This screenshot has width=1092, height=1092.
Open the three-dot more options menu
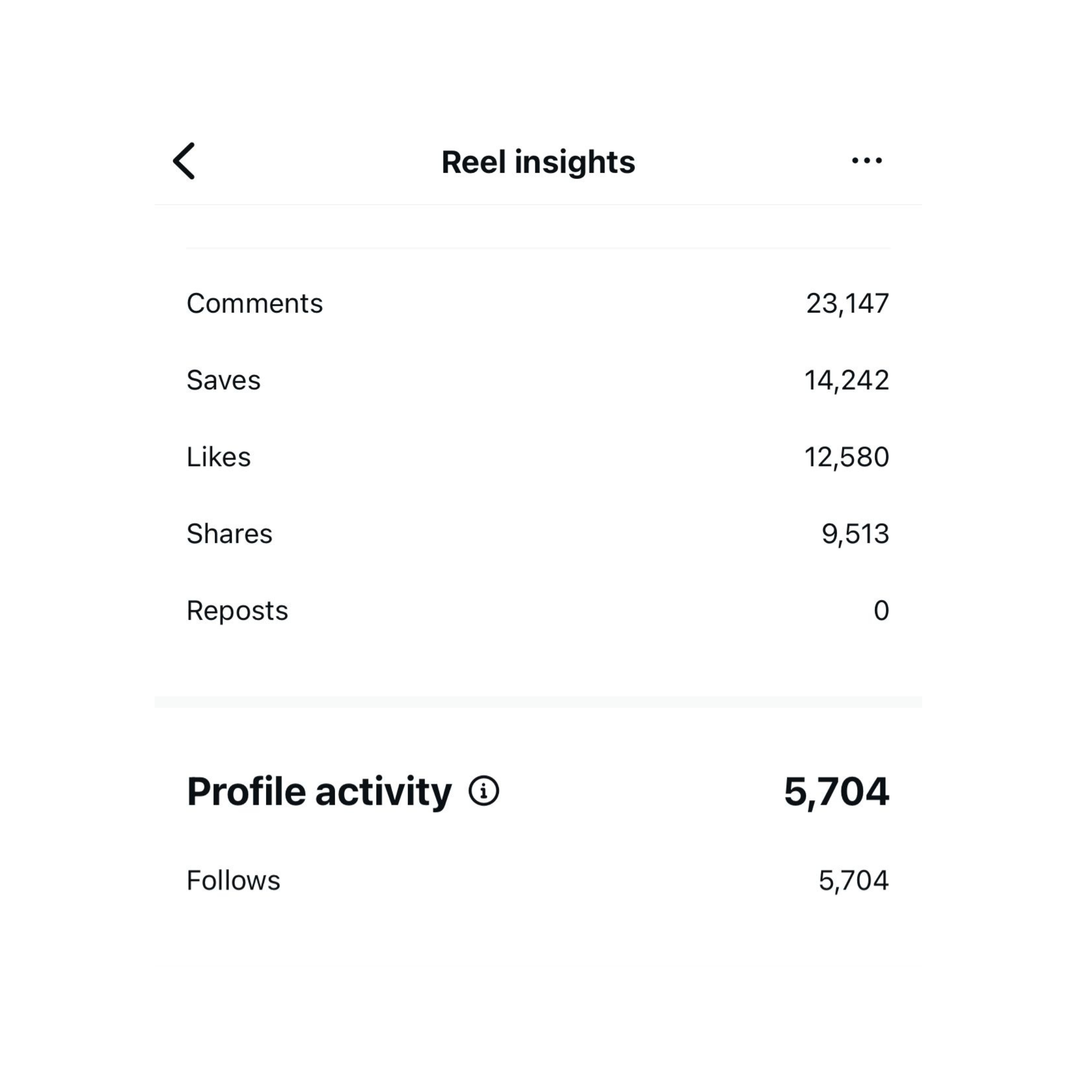866,161
